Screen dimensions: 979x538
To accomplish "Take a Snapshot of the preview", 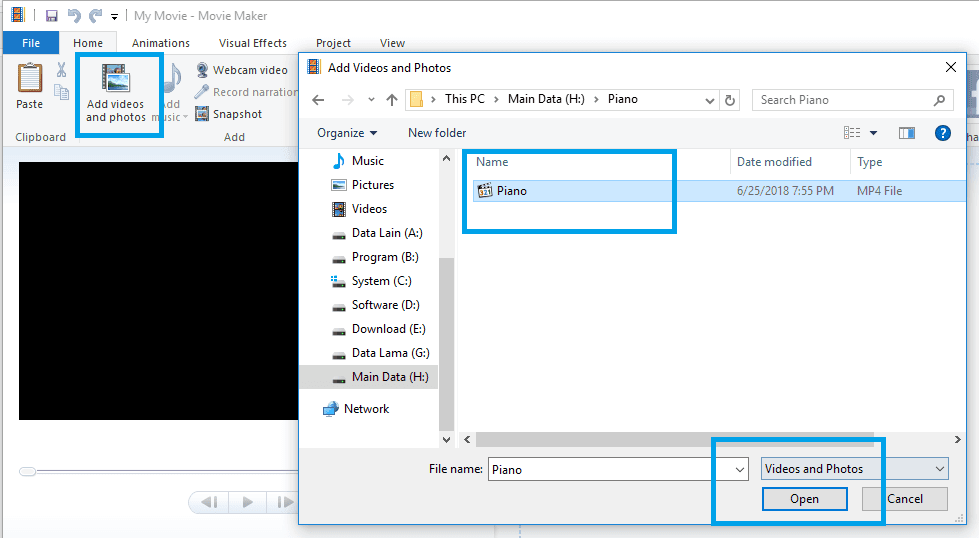I will pos(229,114).
